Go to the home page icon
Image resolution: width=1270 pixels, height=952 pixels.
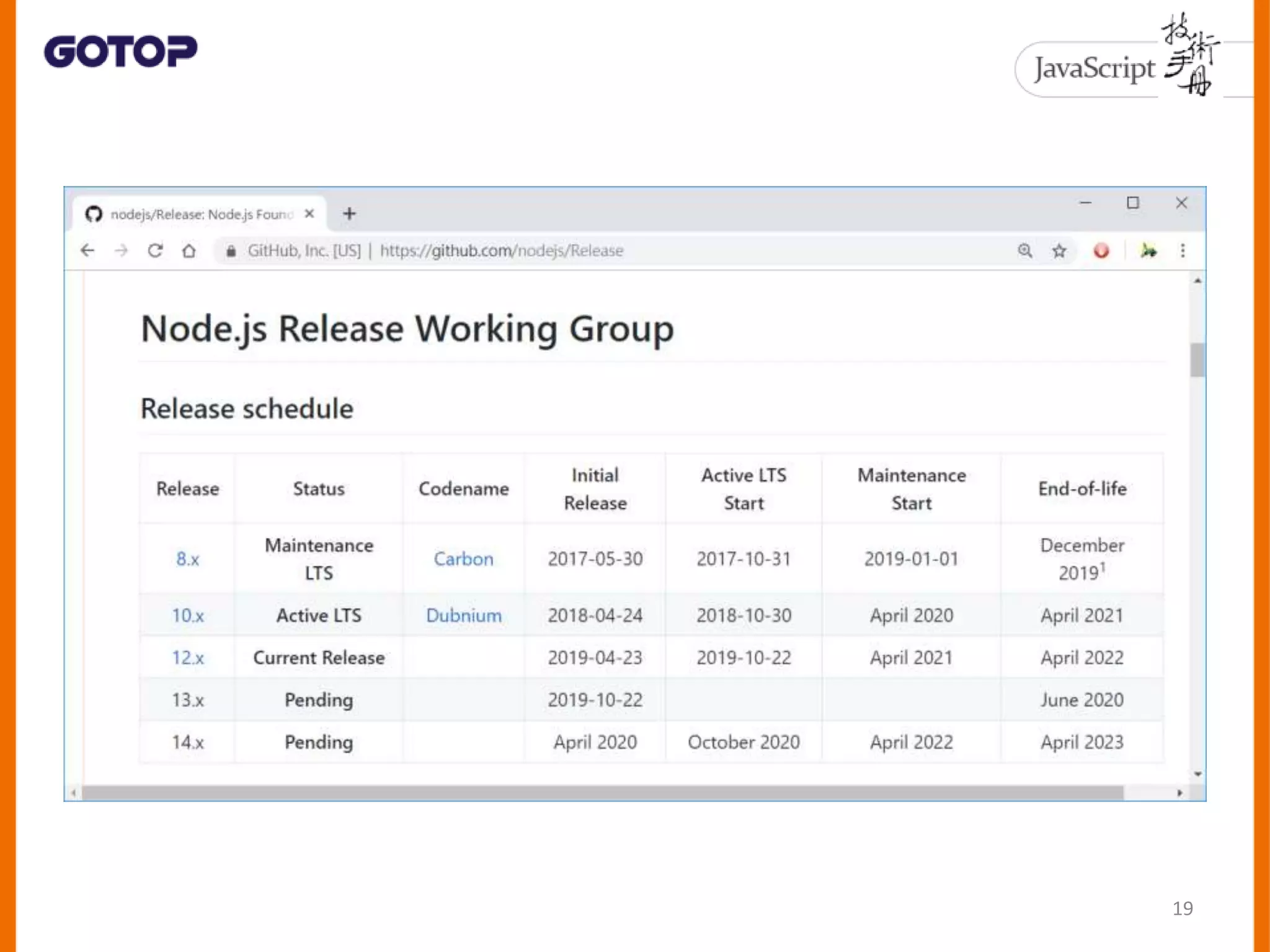pos(189,250)
